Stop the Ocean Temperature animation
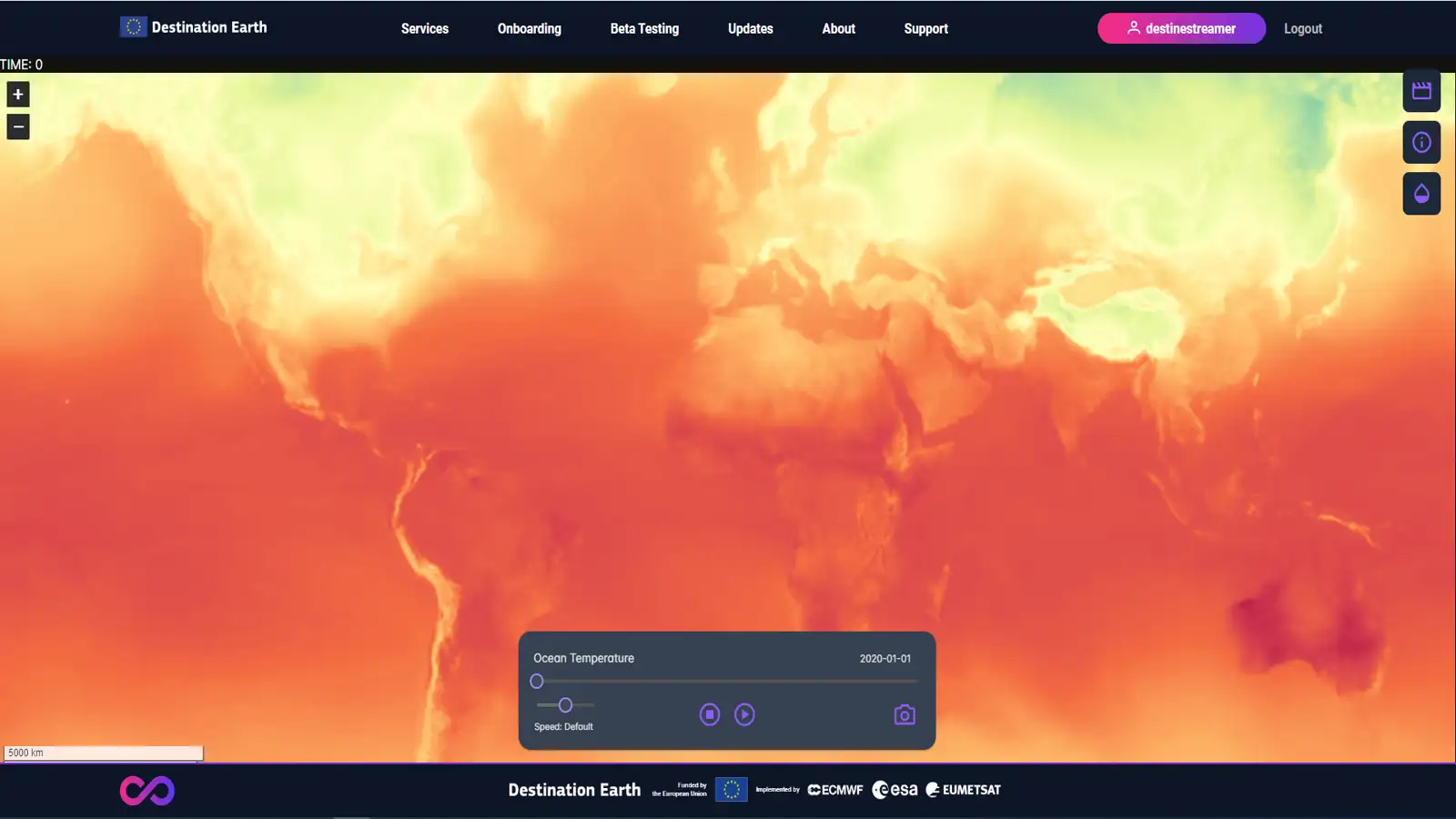The height and width of the screenshot is (819, 1456). point(710,715)
